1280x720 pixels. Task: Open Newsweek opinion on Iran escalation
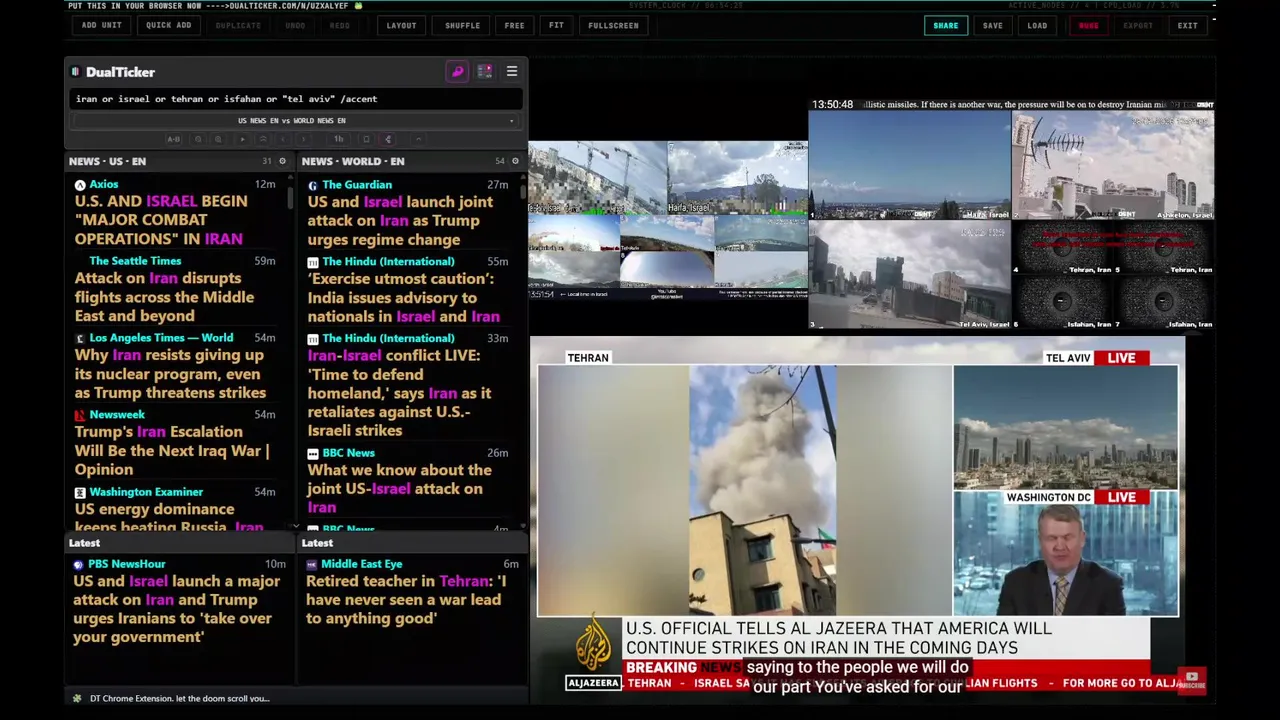coord(172,451)
